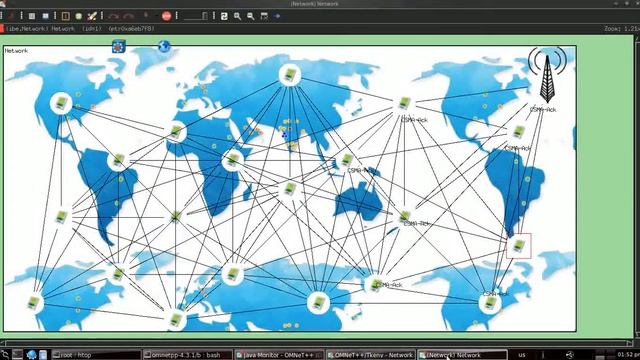The image size is (640, 360).
Task: Select the node highlighted with red box
Action: (x=519, y=246)
